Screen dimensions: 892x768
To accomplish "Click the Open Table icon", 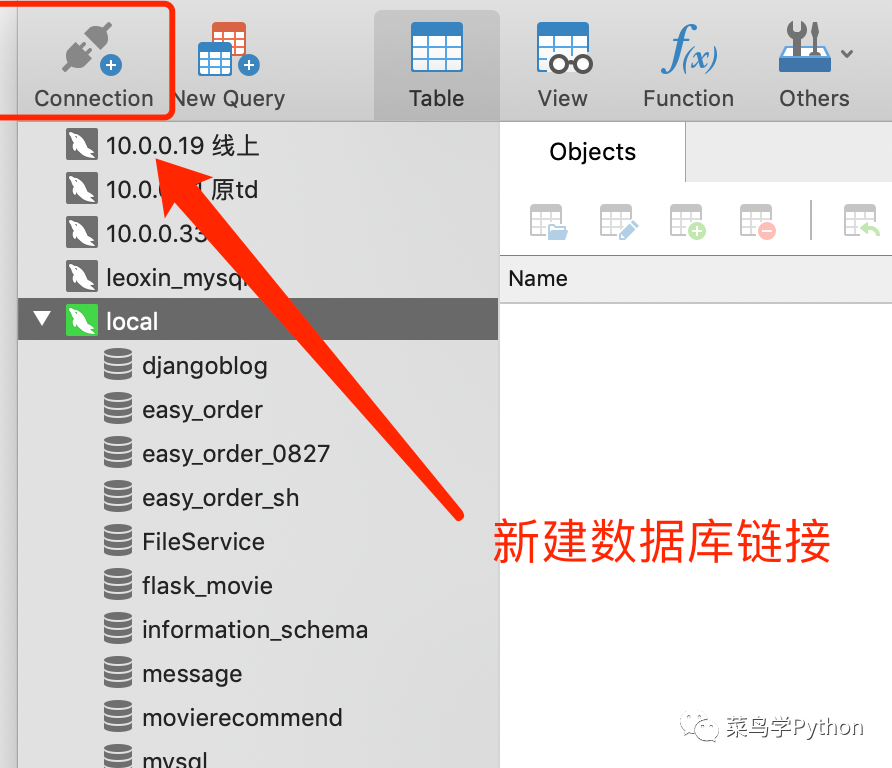I will tap(548, 221).
